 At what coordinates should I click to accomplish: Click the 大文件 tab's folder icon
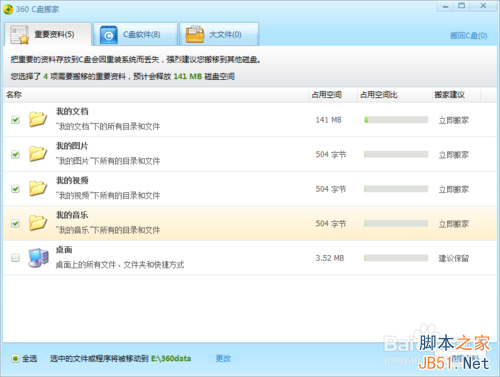point(195,34)
